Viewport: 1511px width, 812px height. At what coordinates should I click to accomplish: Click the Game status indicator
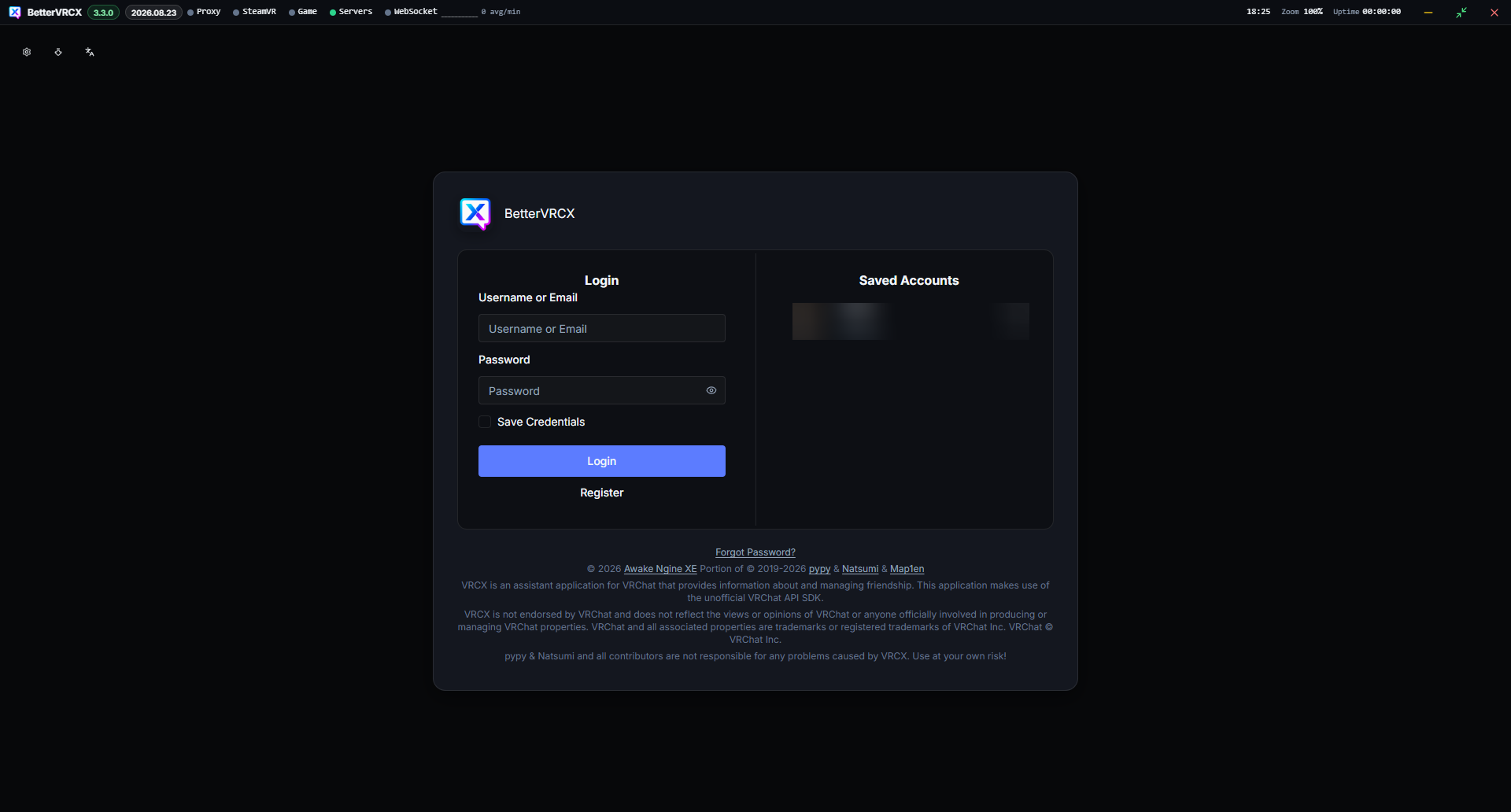[303, 12]
